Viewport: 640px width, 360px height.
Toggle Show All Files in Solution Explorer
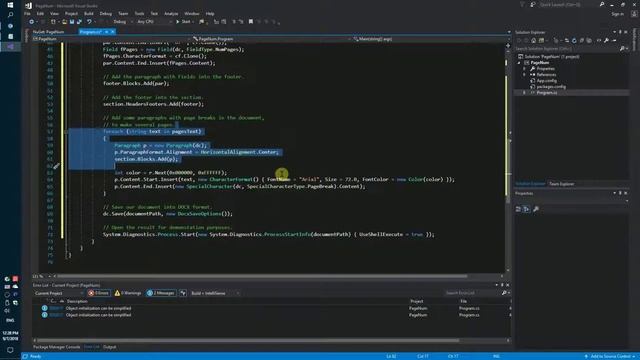point(589,40)
